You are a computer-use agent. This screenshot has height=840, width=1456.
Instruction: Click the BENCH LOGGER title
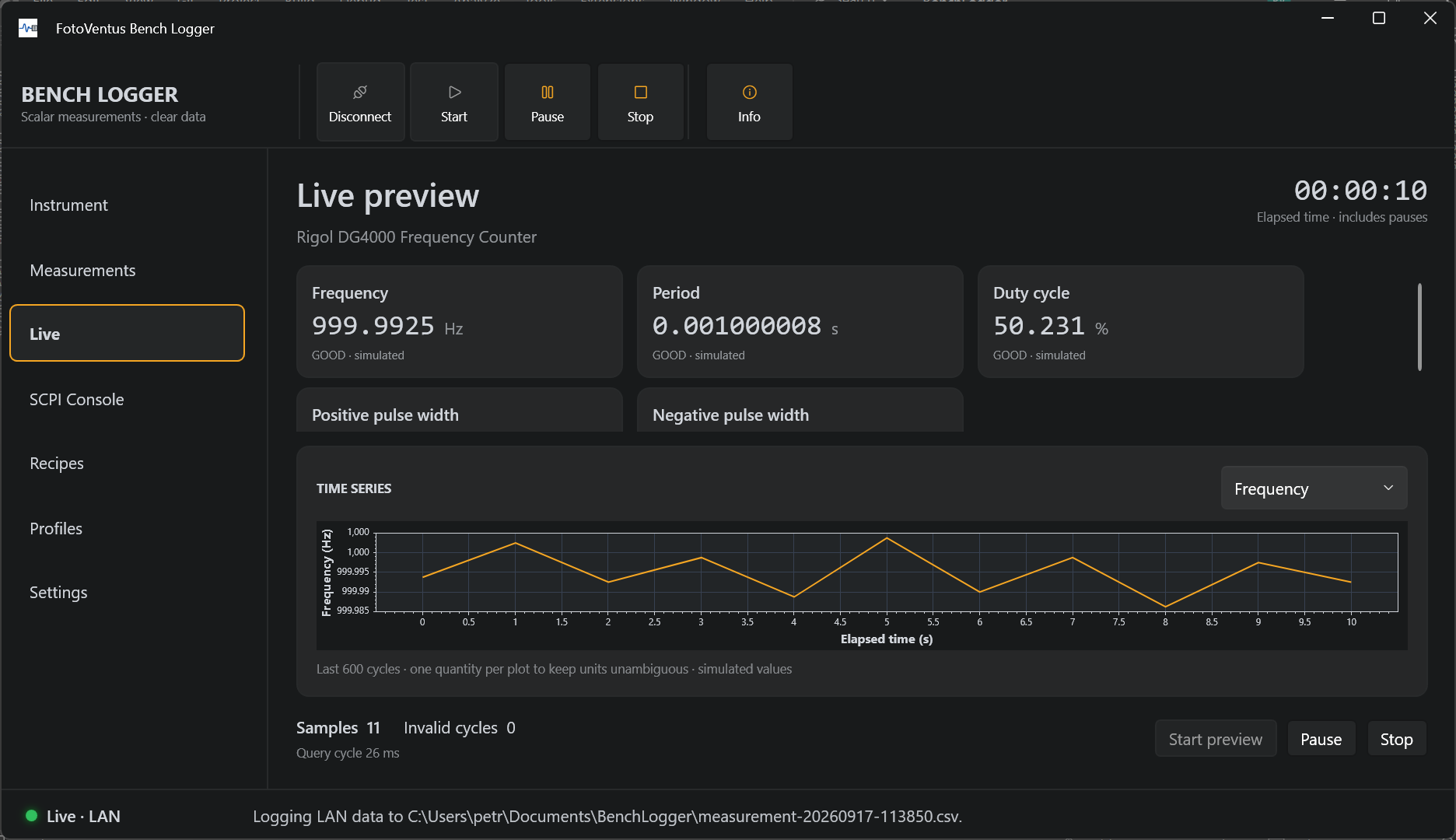pos(100,95)
